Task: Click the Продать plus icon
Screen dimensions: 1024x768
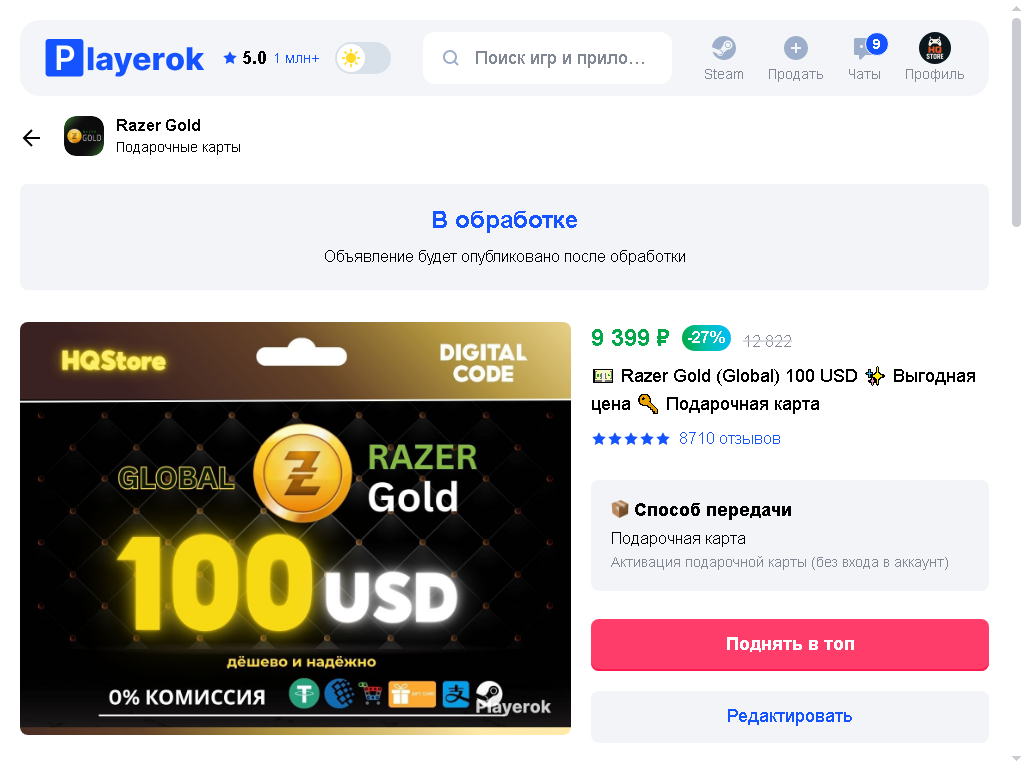Action: pyautogui.click(x=795, y=48)
